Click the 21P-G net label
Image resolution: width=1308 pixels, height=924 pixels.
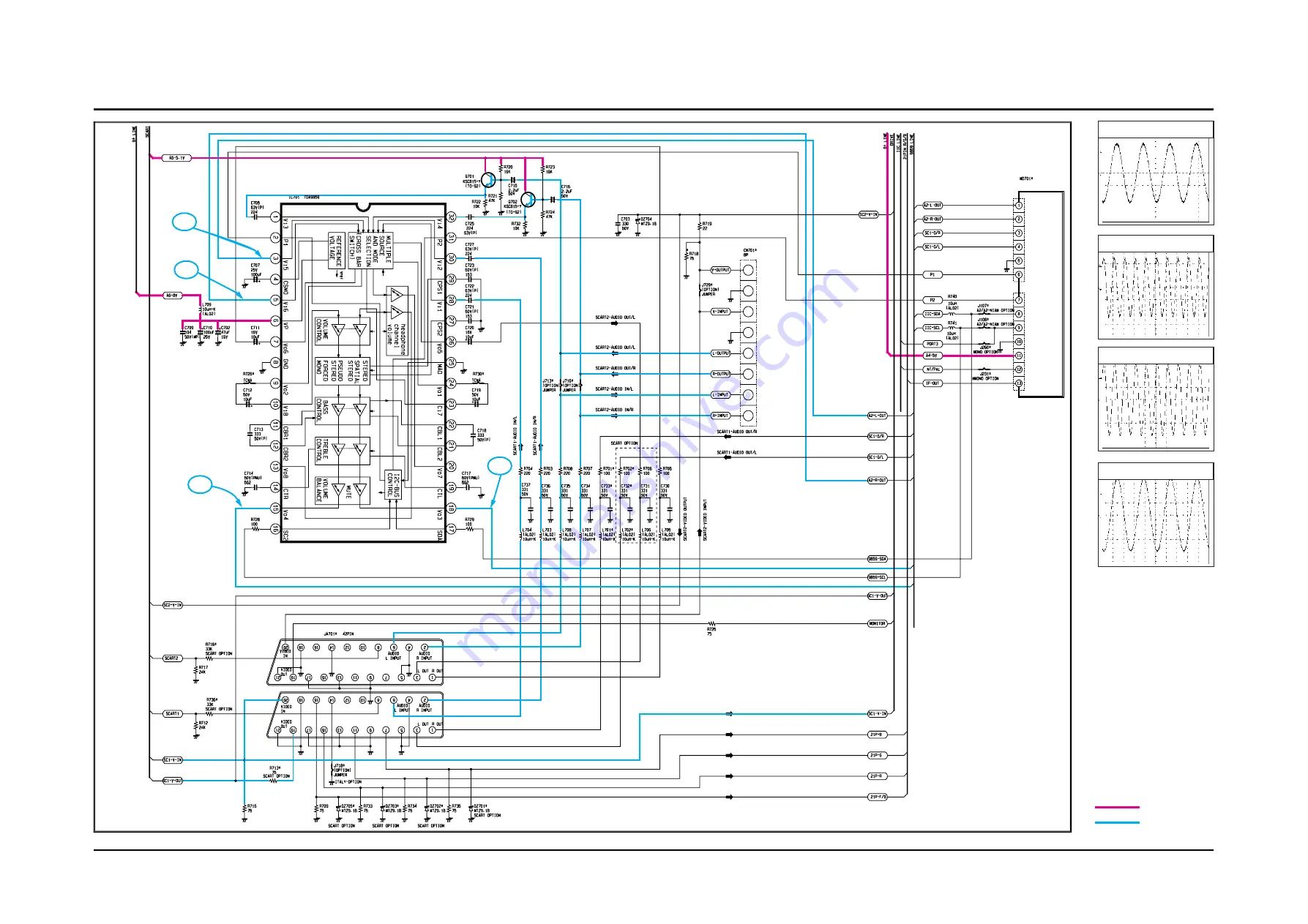point(877,756)
